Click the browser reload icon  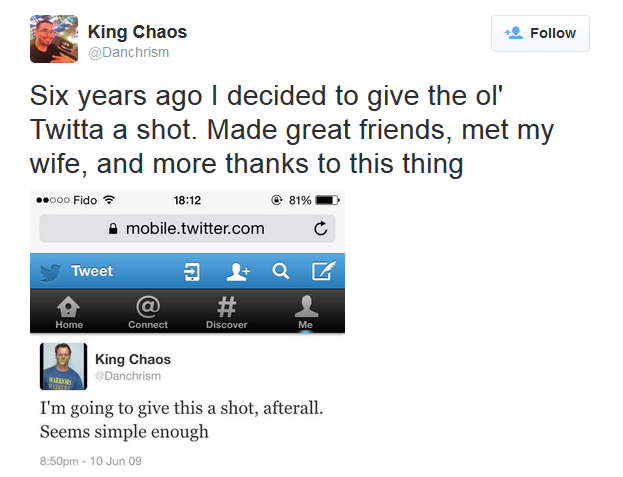click(x=320, y=228)
